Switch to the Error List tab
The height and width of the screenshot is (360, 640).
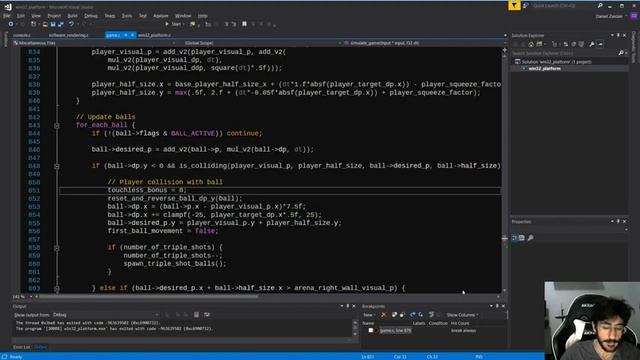22,347
